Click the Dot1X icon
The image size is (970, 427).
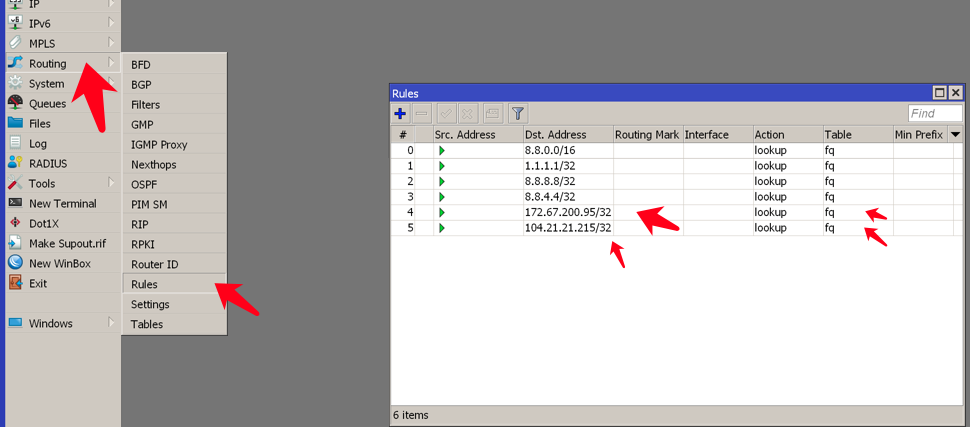16,223
